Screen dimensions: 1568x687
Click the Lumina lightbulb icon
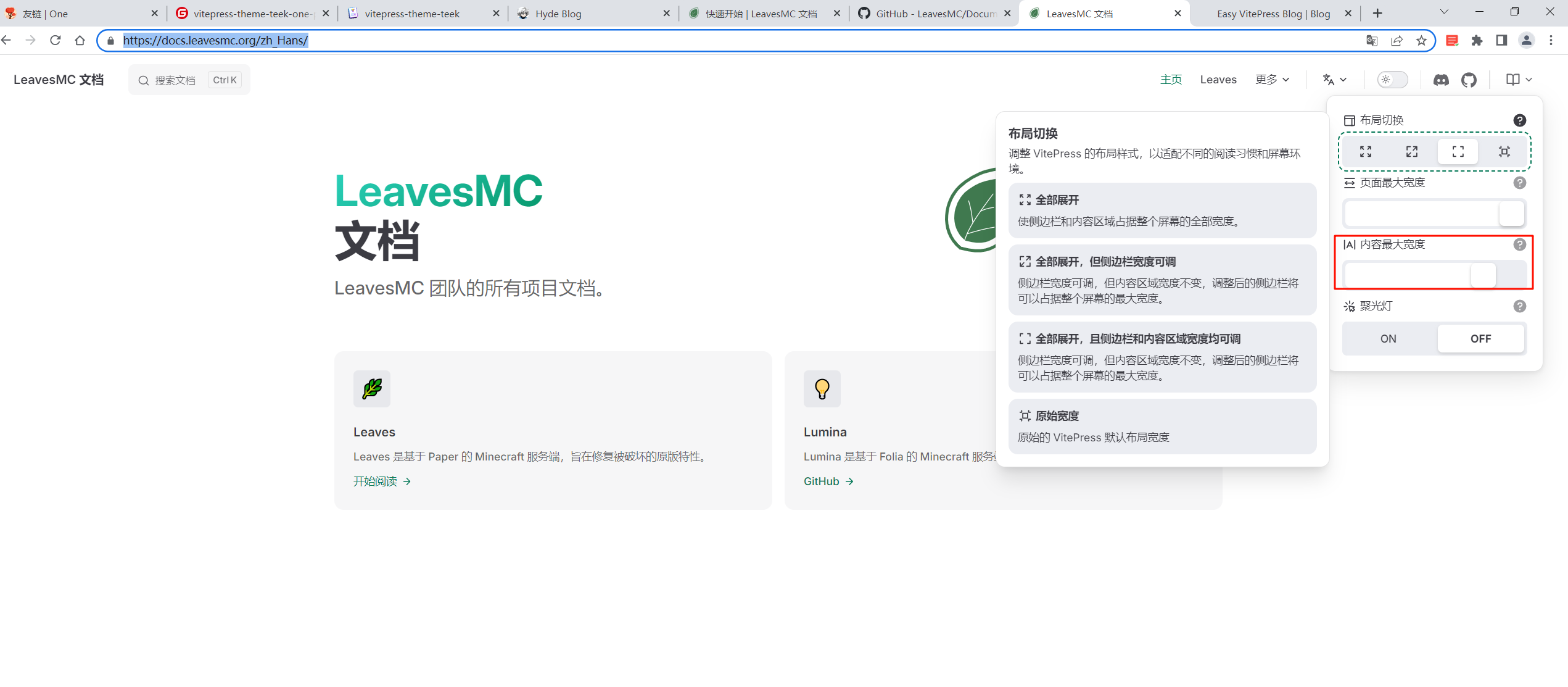pyautogui.click(x=822, y=389)
